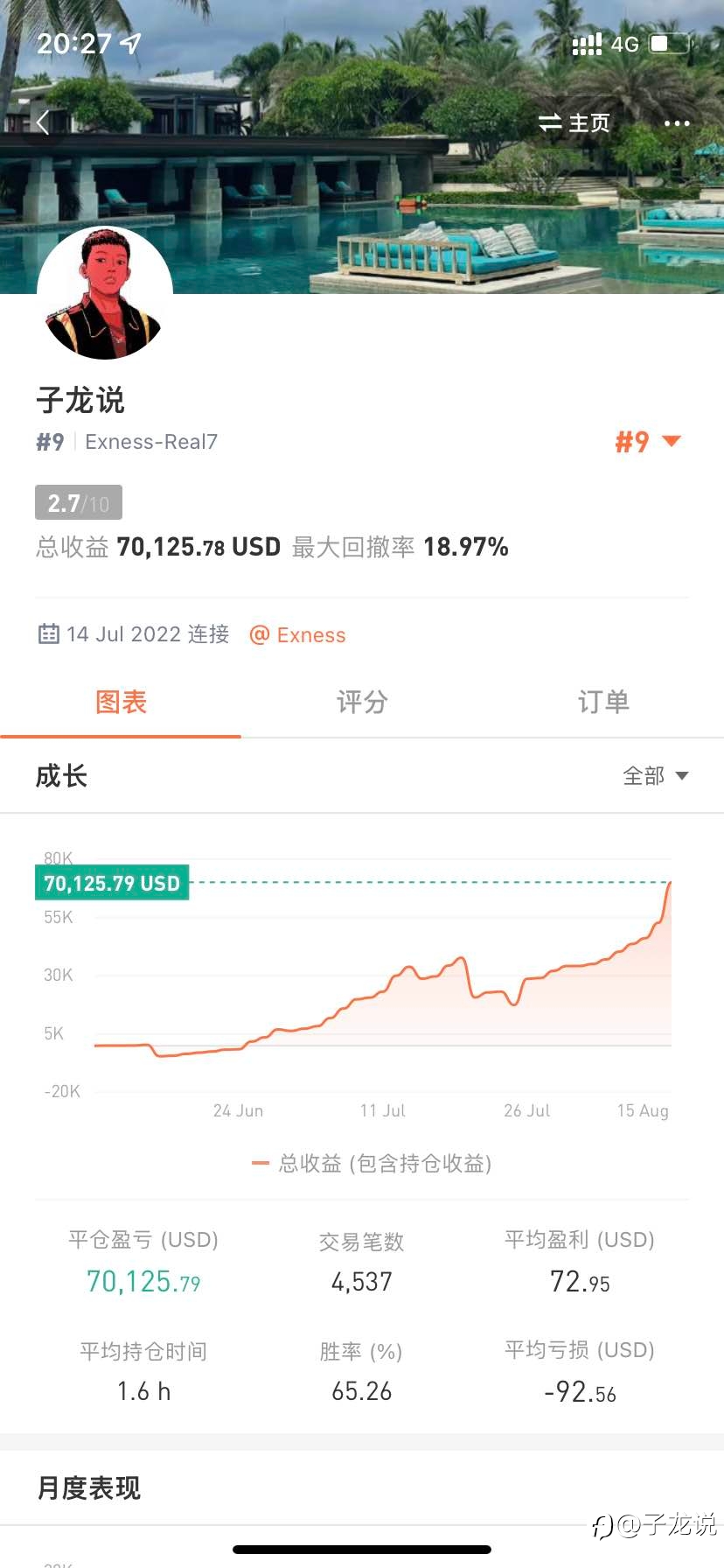724x1568 pixels.
Task: Tap the location arrow beside the clock
Action: (131, 43)
